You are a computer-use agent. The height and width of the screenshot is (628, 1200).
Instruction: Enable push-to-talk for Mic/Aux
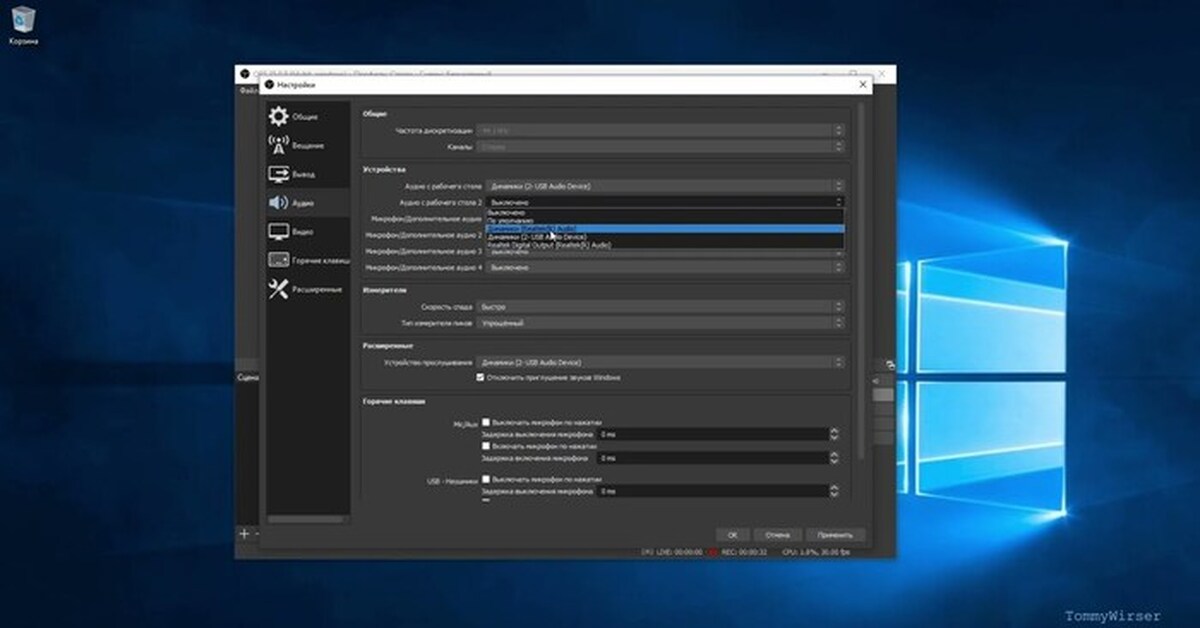pyautogui.click(x=486, y=446)
